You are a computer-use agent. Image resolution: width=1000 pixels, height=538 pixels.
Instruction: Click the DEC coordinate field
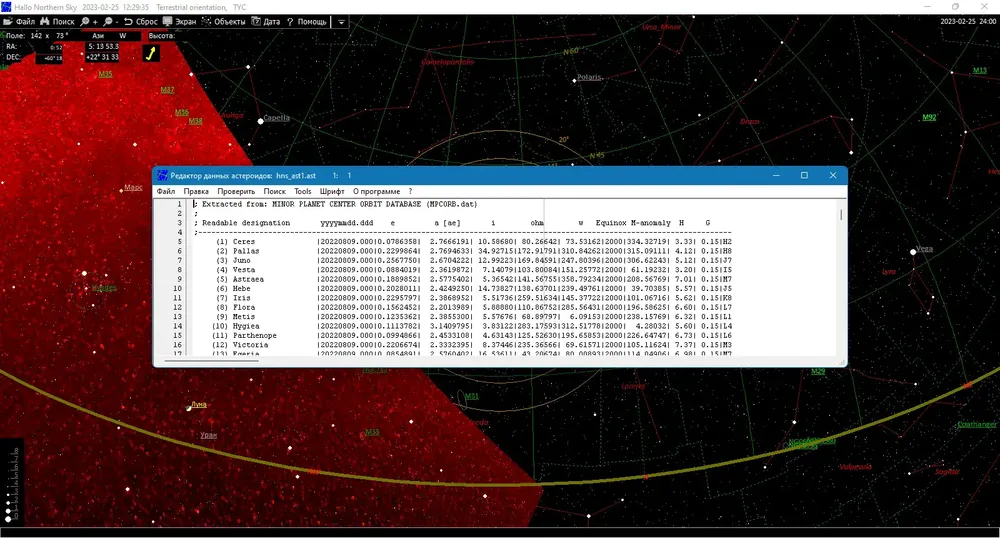click(x=49, y=58)
